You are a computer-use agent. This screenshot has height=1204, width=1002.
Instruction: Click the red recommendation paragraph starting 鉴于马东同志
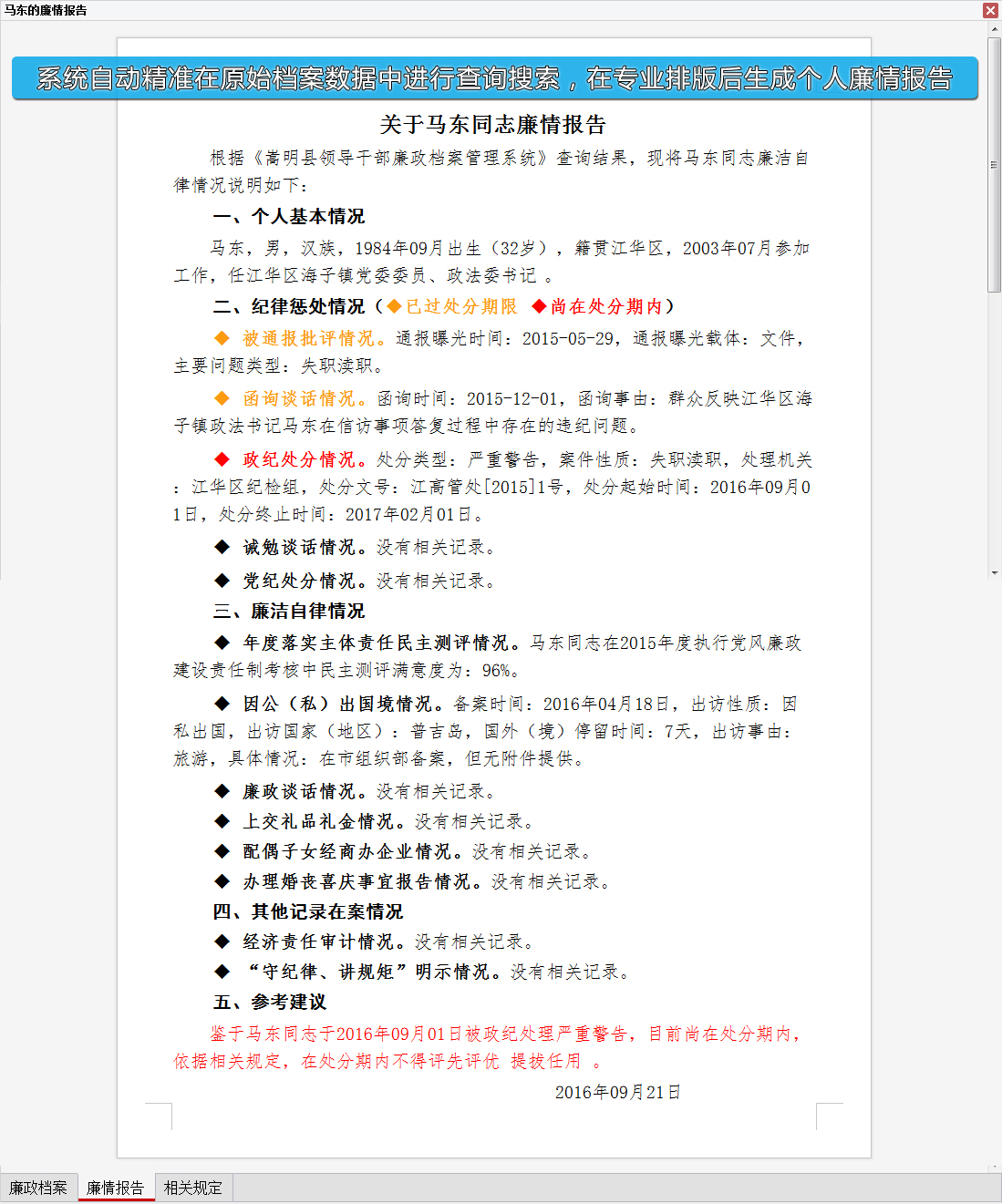click(x=488, y=1048)
